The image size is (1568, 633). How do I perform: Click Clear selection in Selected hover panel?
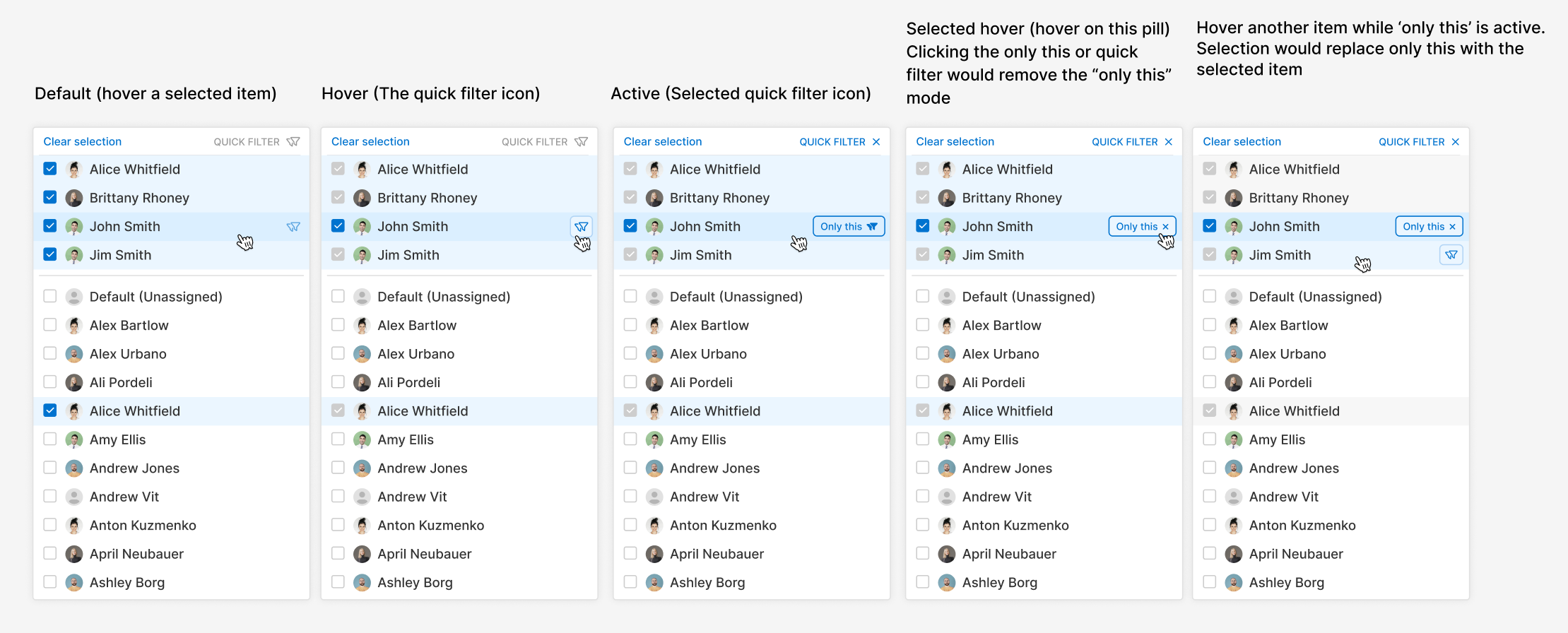(x=955, y=142)
